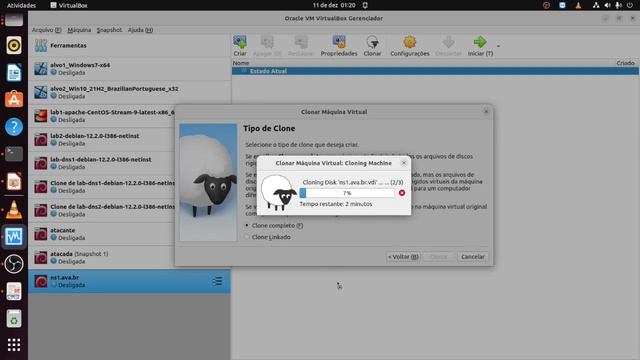Click the Criado column header

[x=625, y=63]
